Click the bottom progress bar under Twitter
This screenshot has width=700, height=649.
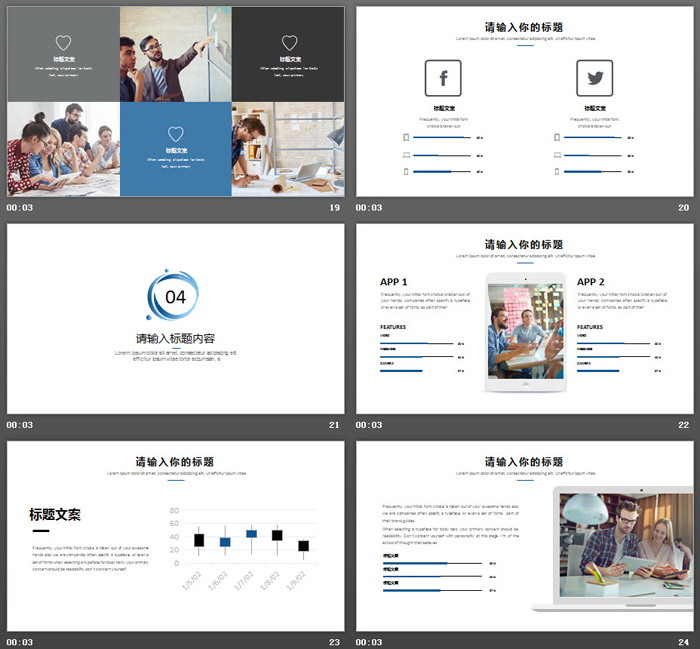coord(592,171)
